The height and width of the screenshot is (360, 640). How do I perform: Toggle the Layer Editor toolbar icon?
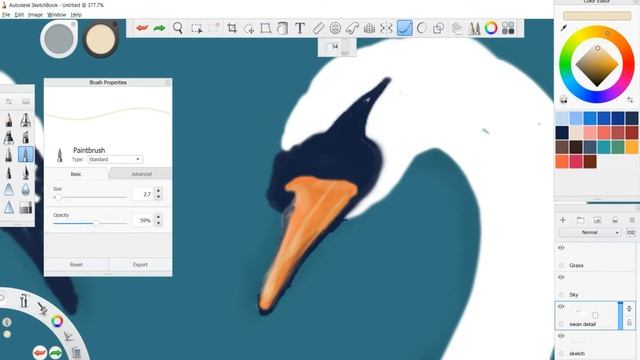[457, 28]
